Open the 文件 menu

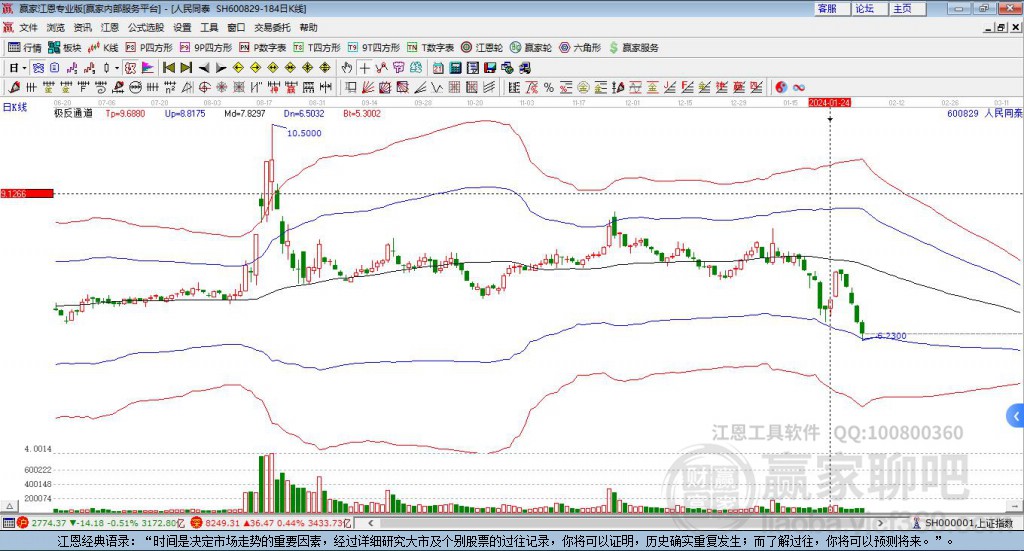(x=28, y=27)
